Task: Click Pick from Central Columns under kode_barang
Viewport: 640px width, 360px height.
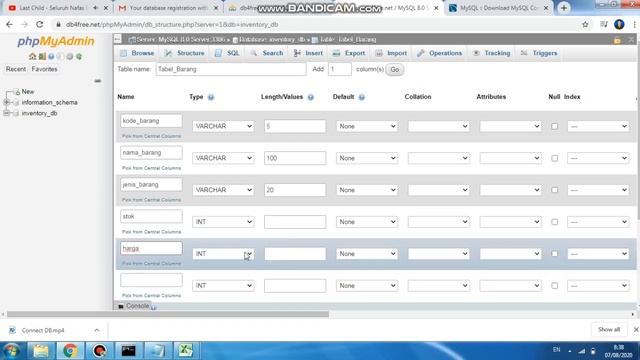Action: point(151,136)
